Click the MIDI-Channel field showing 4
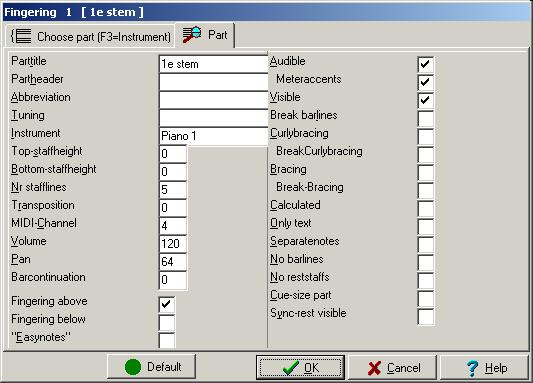533x383 pixels. coord(173,226)
